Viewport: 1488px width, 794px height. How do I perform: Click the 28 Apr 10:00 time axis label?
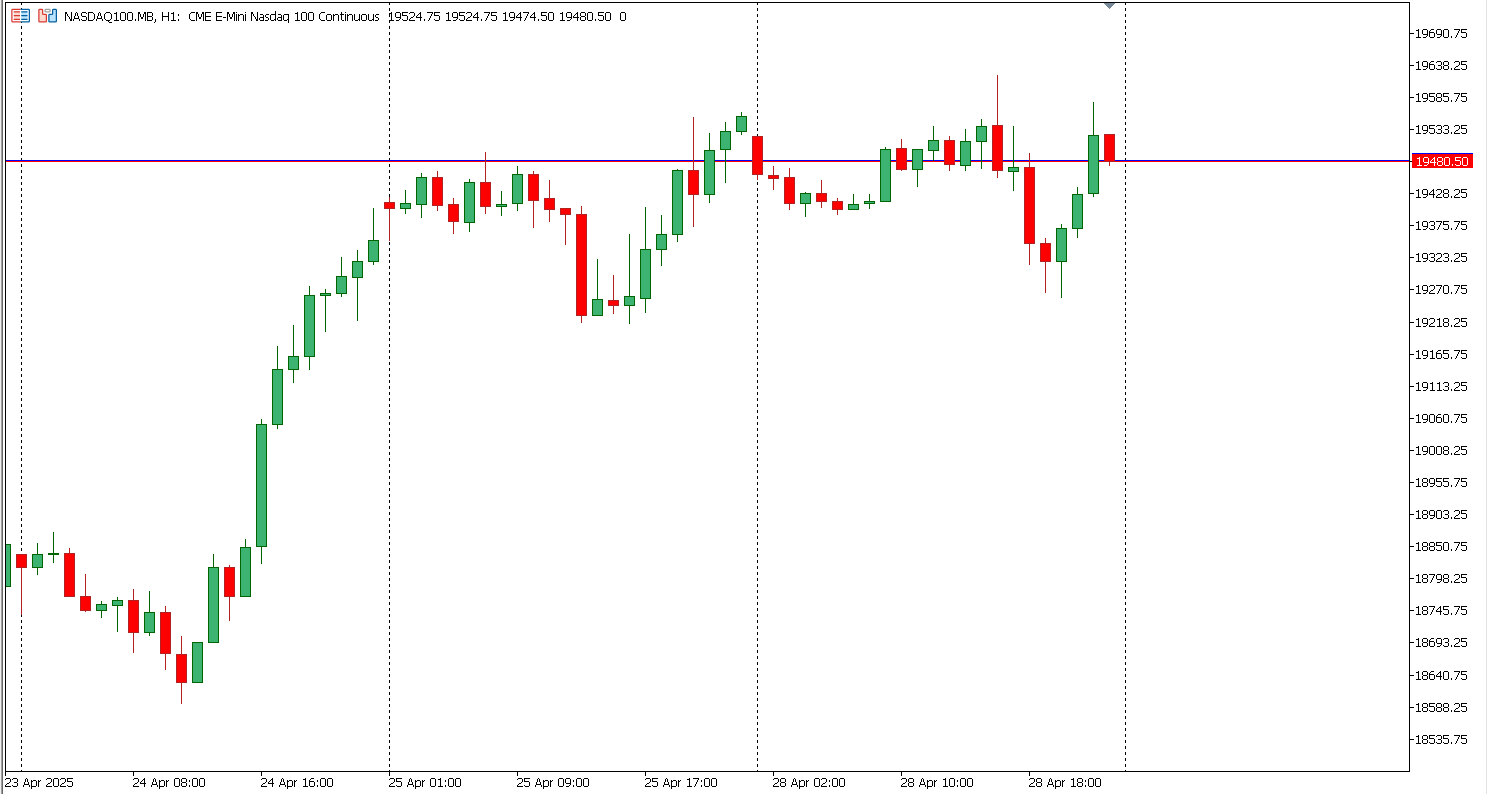[937, 782]
